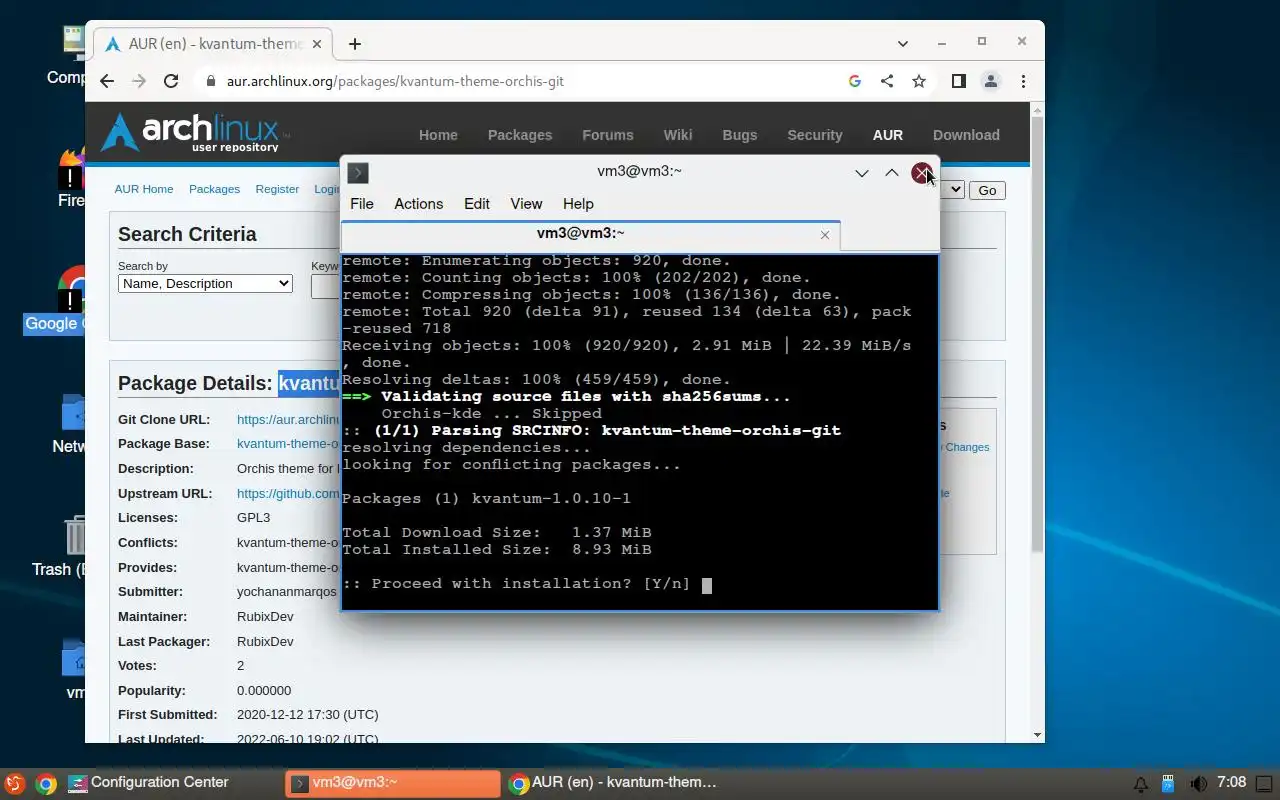The height and width of the screenshot is (800, 1280).
Task: Open Chrome profile avatar
Action: (x=990, y=81)
